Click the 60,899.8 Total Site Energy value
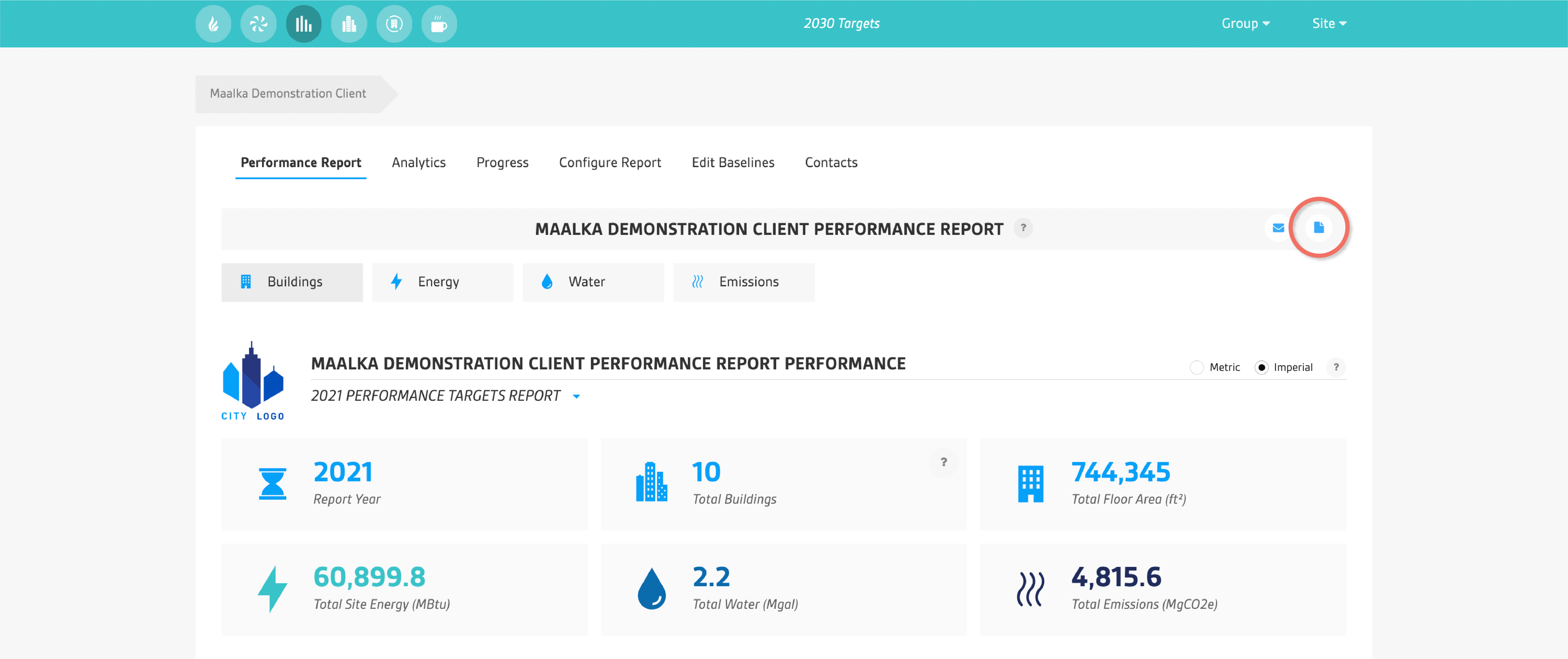Screen dimensions: 1568x659 click(370, 577)
